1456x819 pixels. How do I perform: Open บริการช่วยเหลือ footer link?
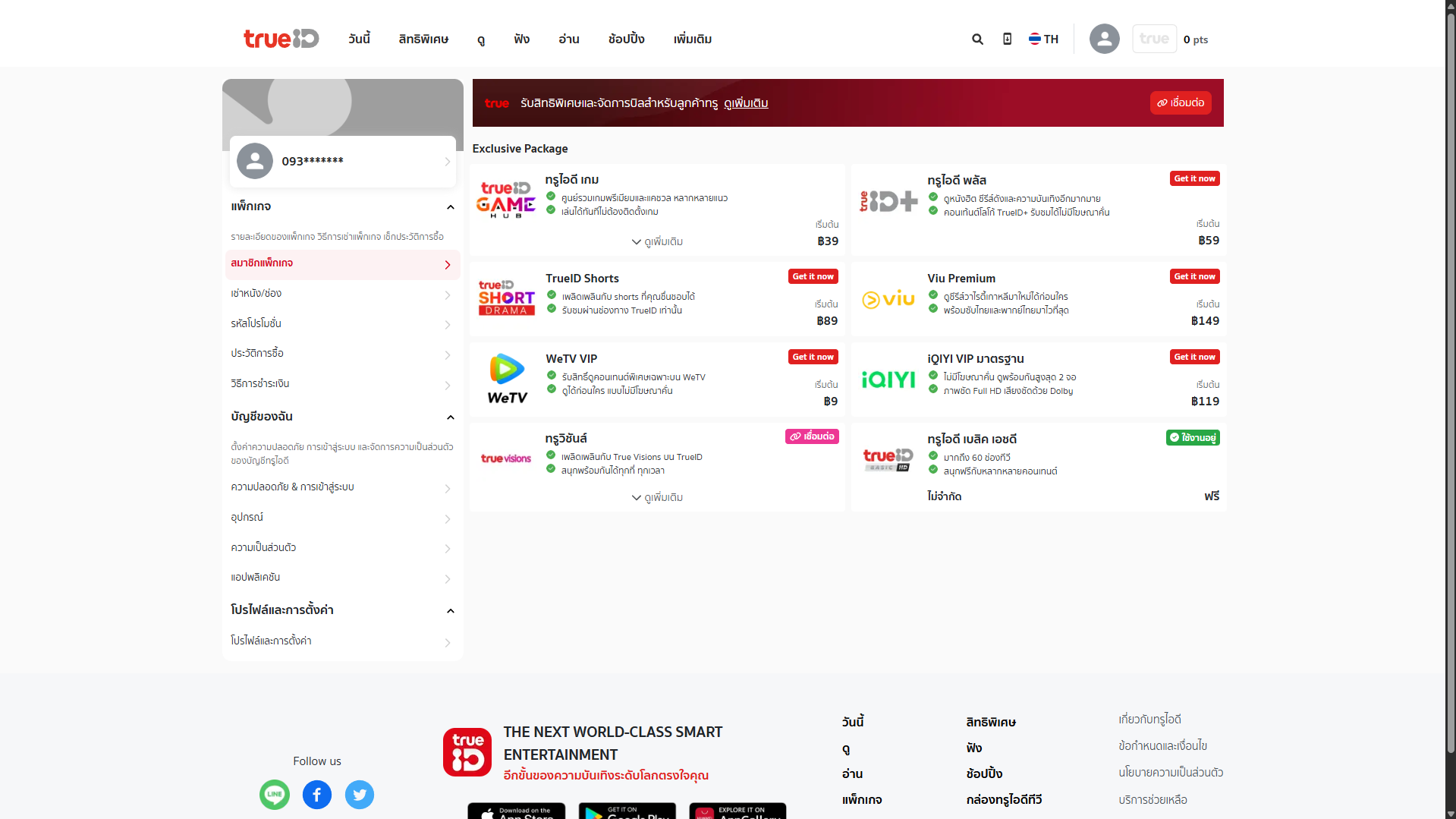1153,800
